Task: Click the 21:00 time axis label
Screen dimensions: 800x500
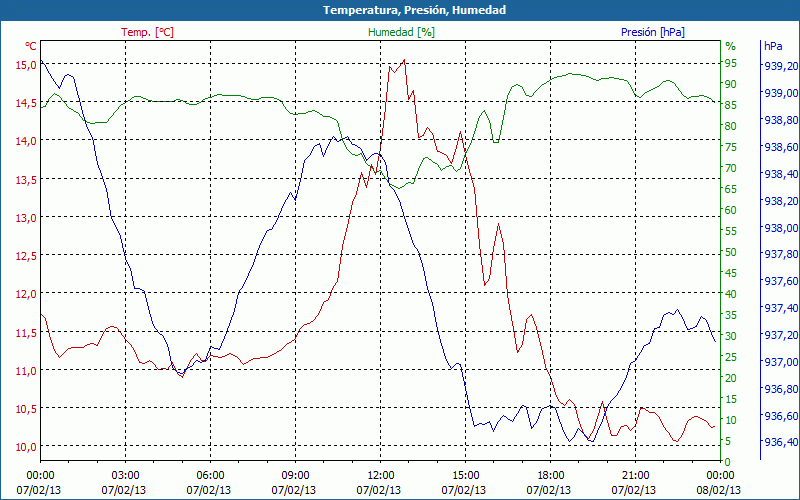Action: (636, 476)
